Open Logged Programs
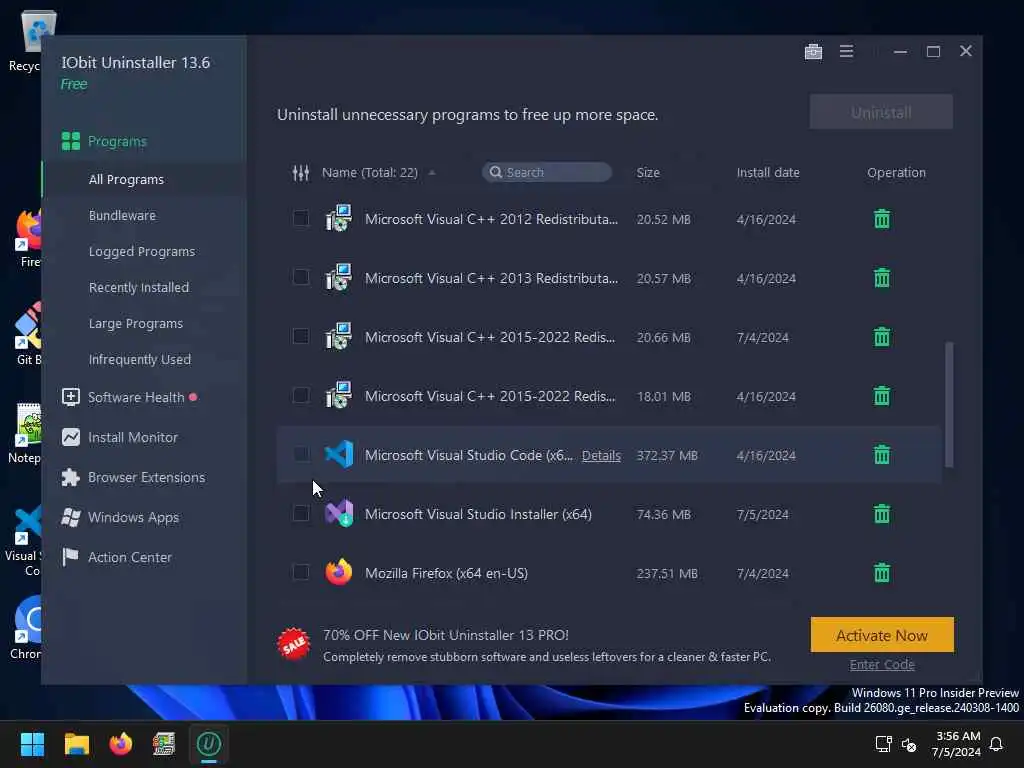The image size is (1024, 768). point(142,251)
